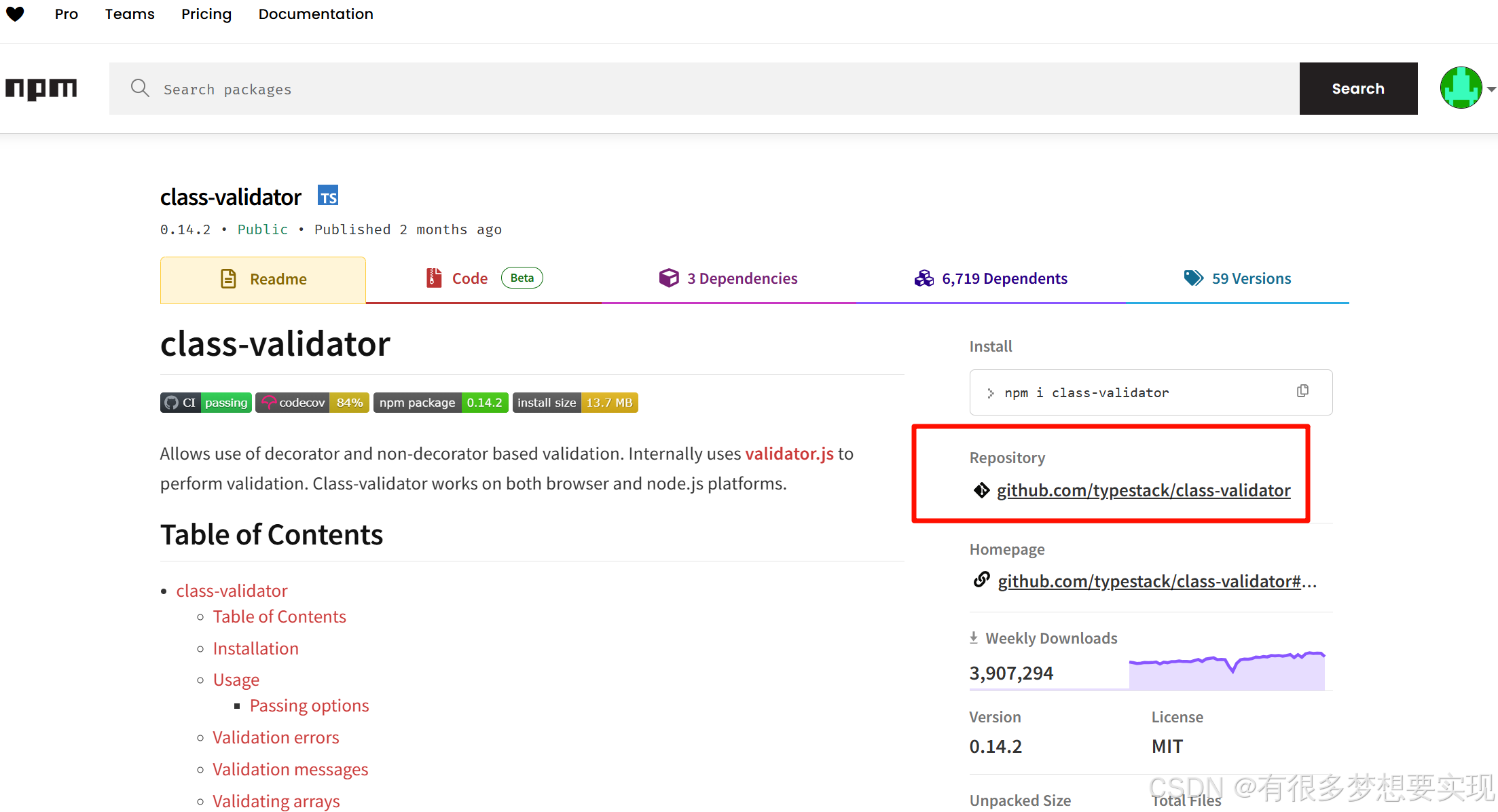The width and height of the screenshot is (1498, 812).
Task: Open the Pro menu item
Action: pyautogui.click(x=67, y=14)
